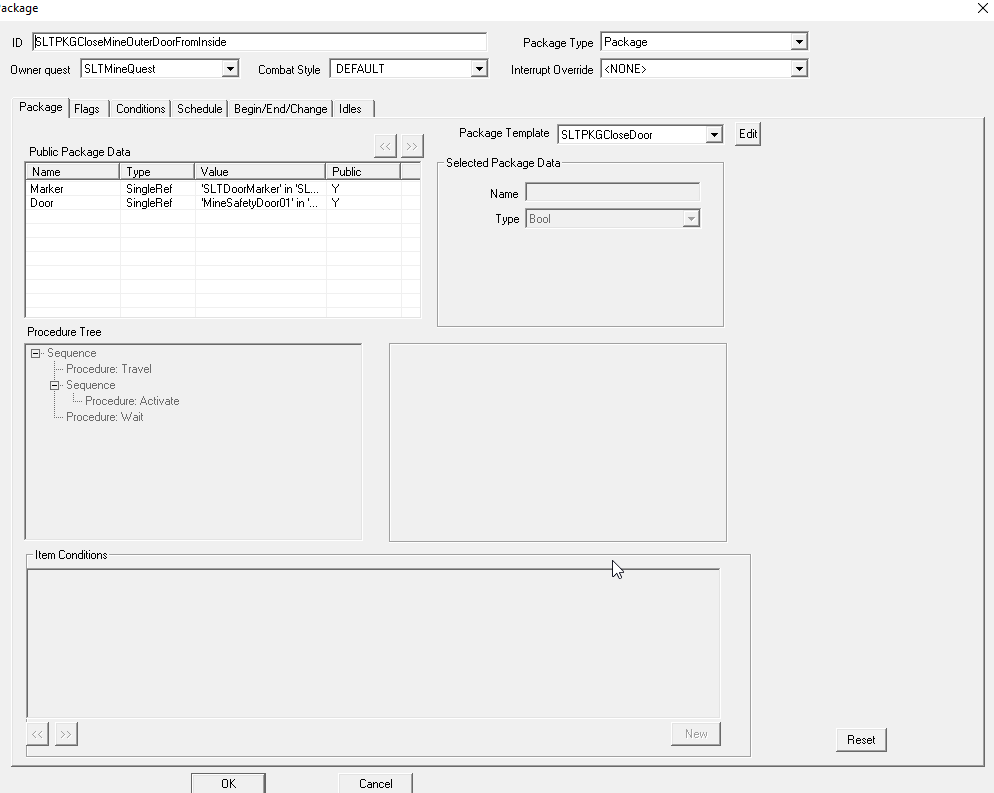The width and height of the screenshot is (994, 793).
Task: Click the Public column header
Action: pyautogui.click(x=363, y=172)
